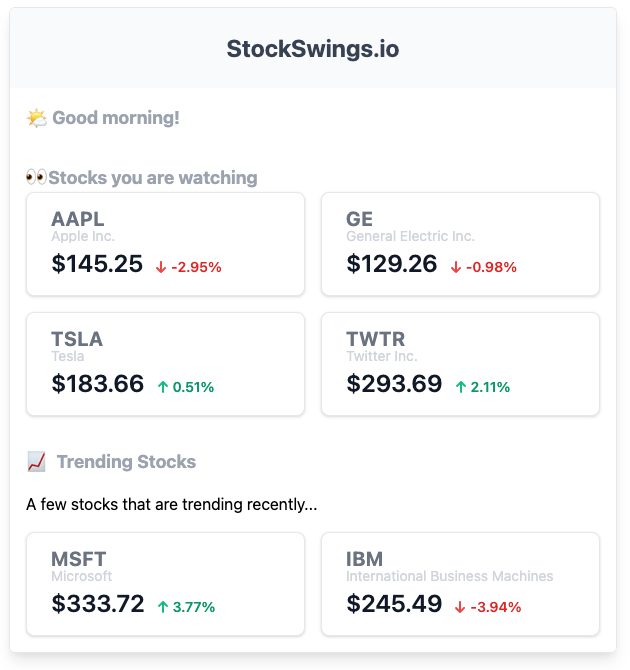Click the up arrow beside TWTR percentage
Screen dimensions: 630x670
point(461,387)
